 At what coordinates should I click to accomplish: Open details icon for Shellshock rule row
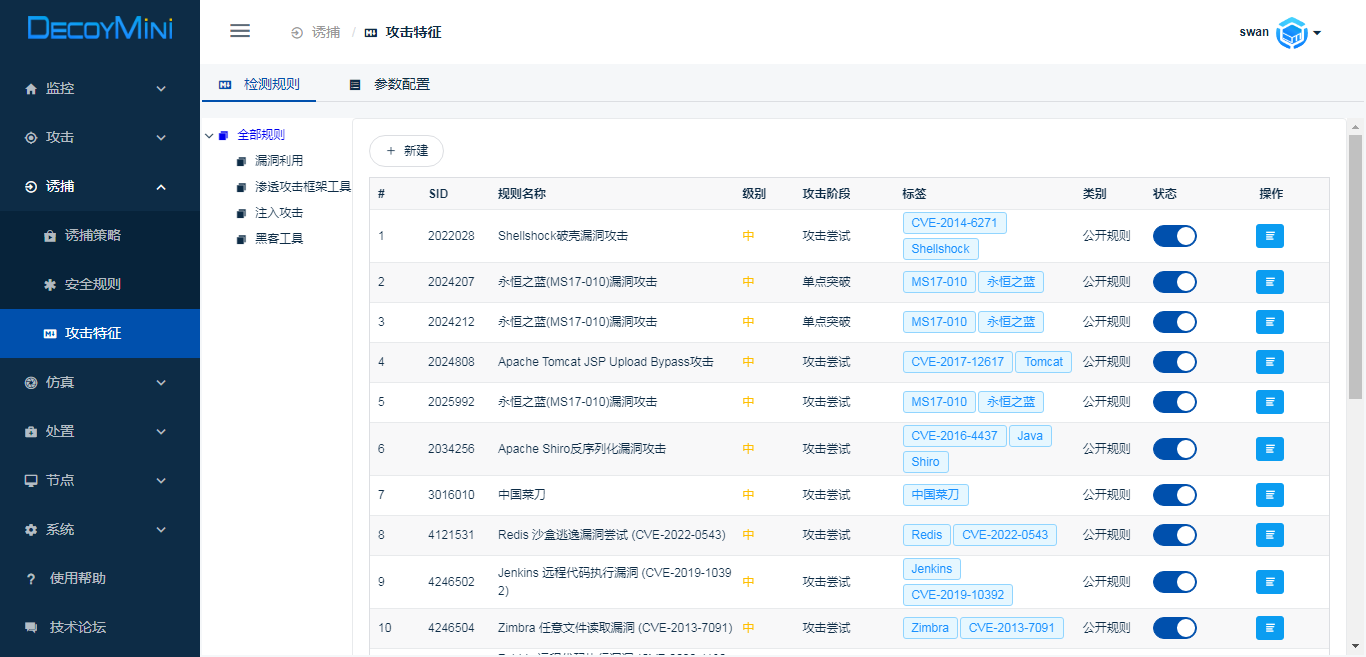[x=1269, y=236]
